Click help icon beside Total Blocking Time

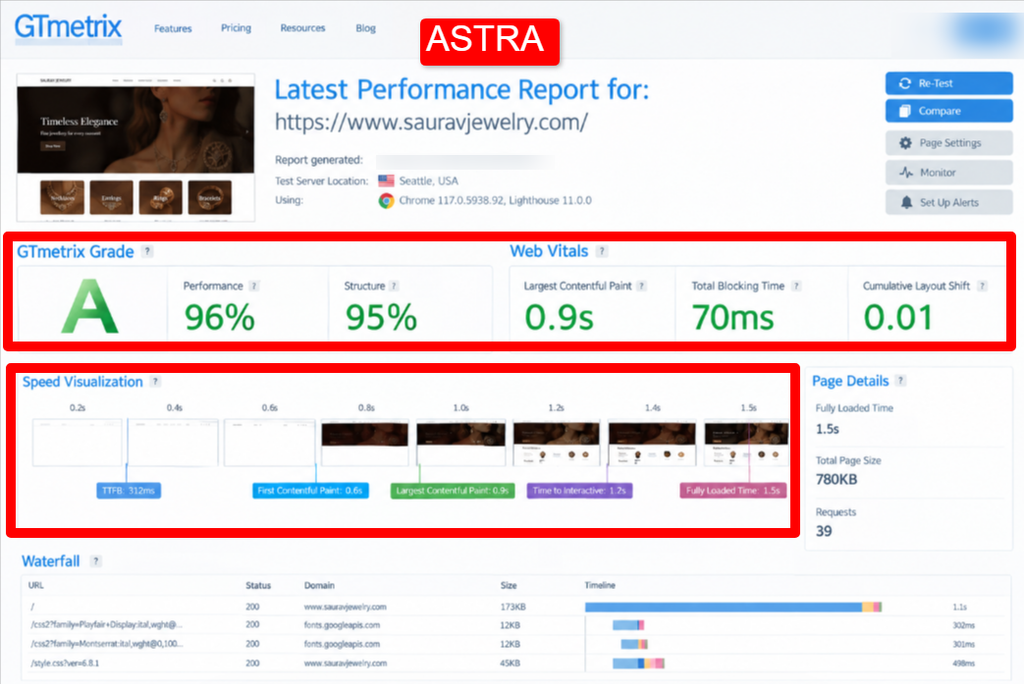coord(796,286)
